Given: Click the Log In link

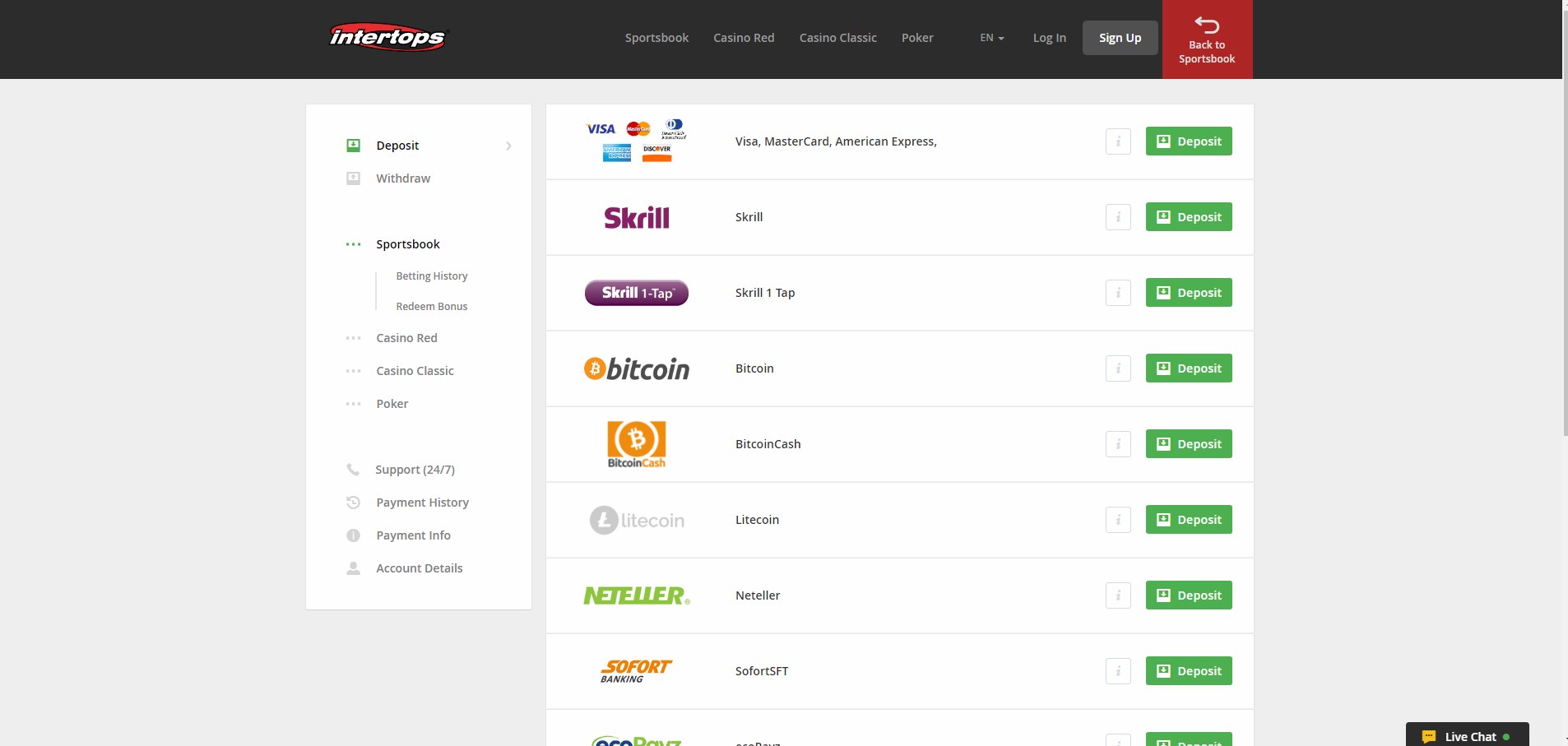Looking at the screenshot, I should (x=1050, y=38).
